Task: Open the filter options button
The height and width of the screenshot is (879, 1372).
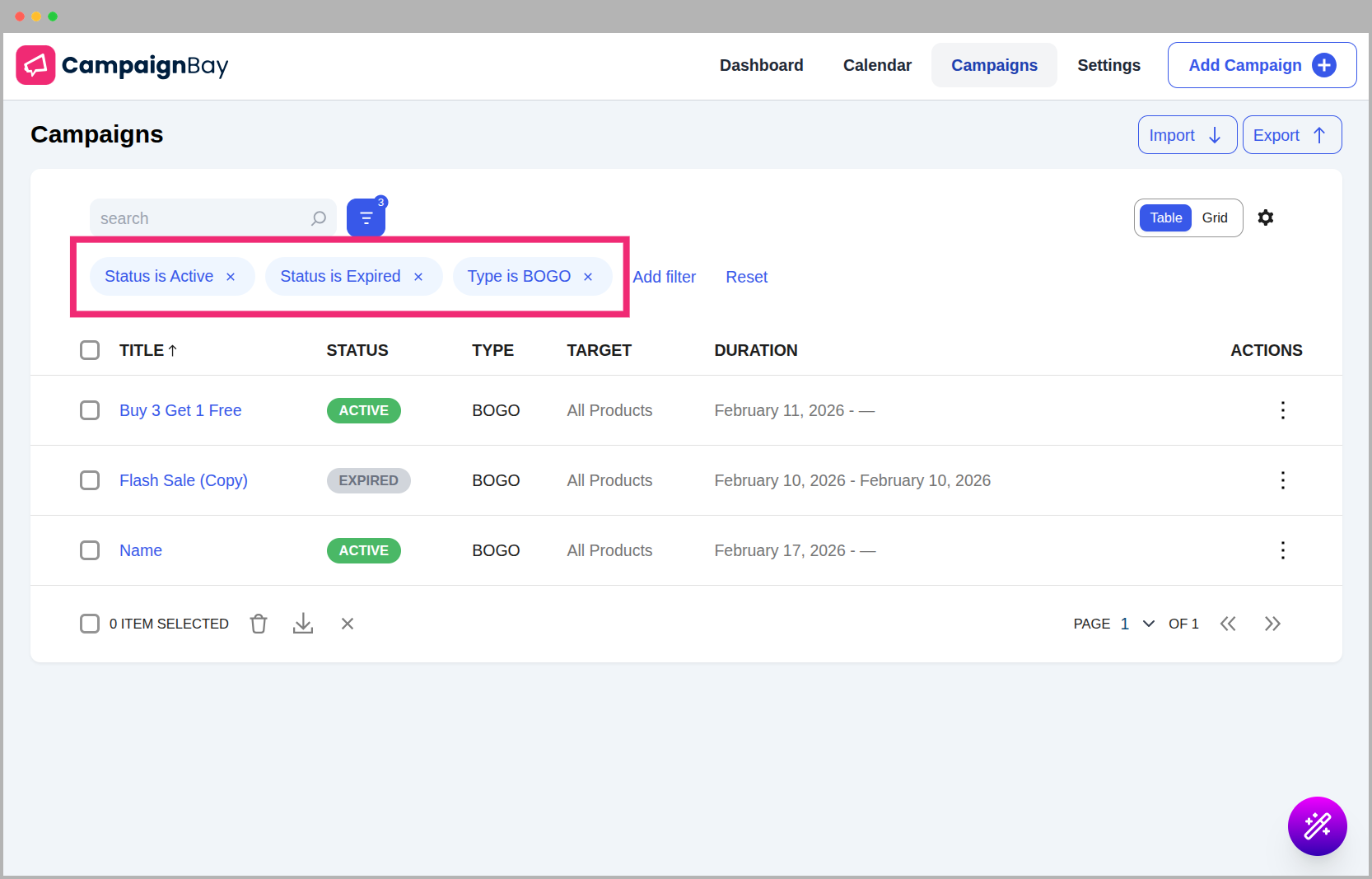Action: pyautogui.click(x=366, y=218)
